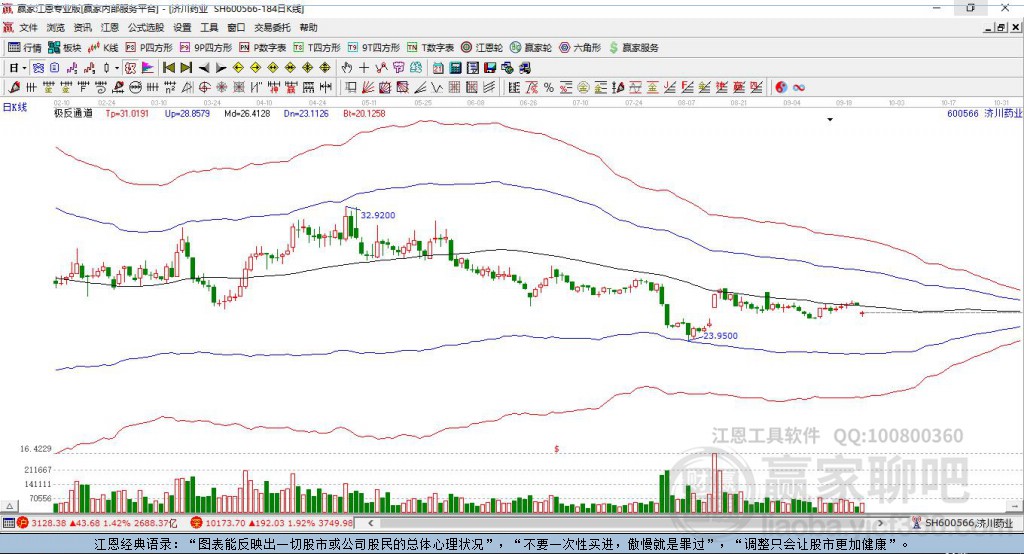Click the save floppy disk icon
The height and width of the screenshot is (554, 1024).
coord(490,68)
